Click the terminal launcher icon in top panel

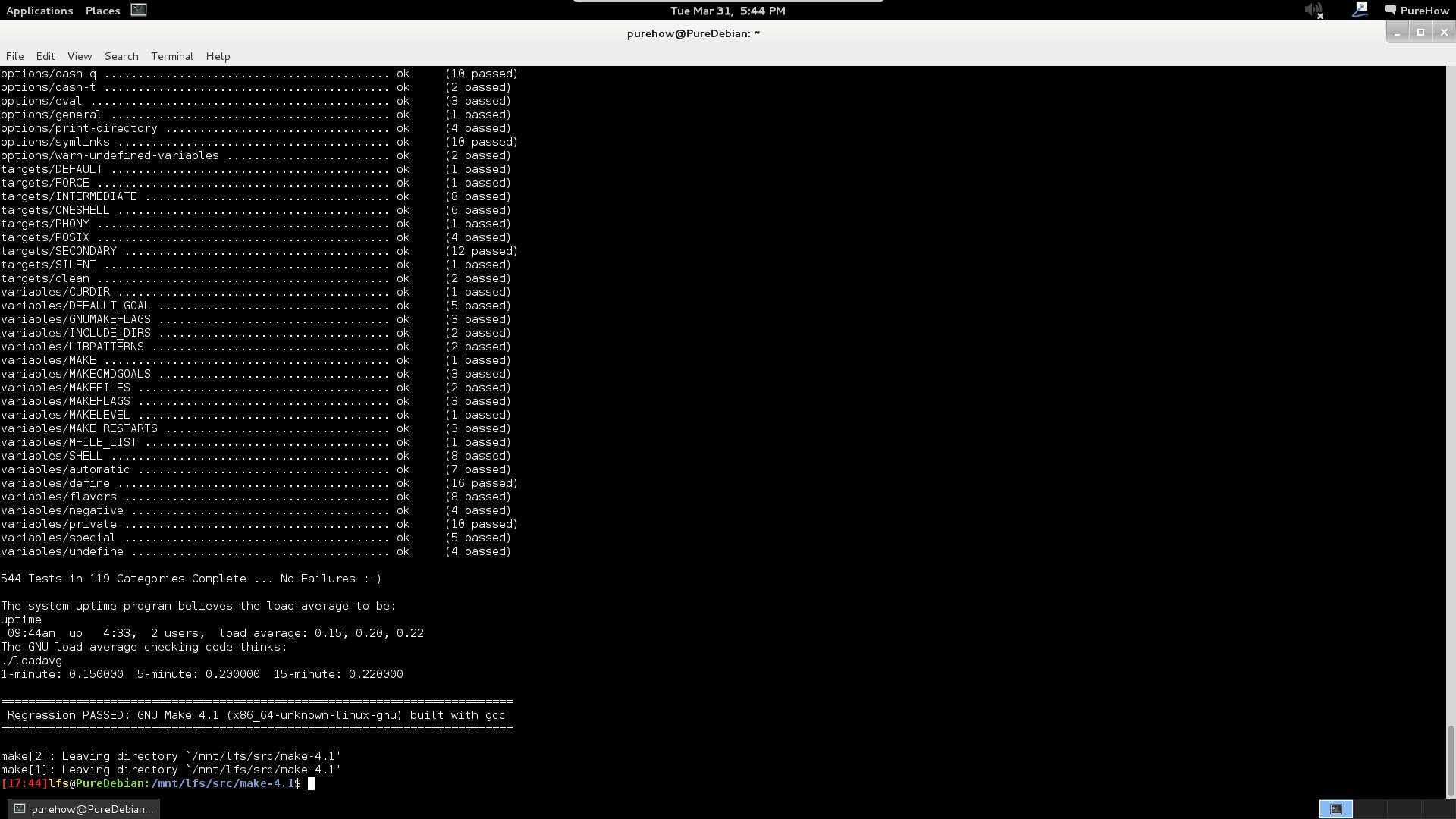(139, 10)
